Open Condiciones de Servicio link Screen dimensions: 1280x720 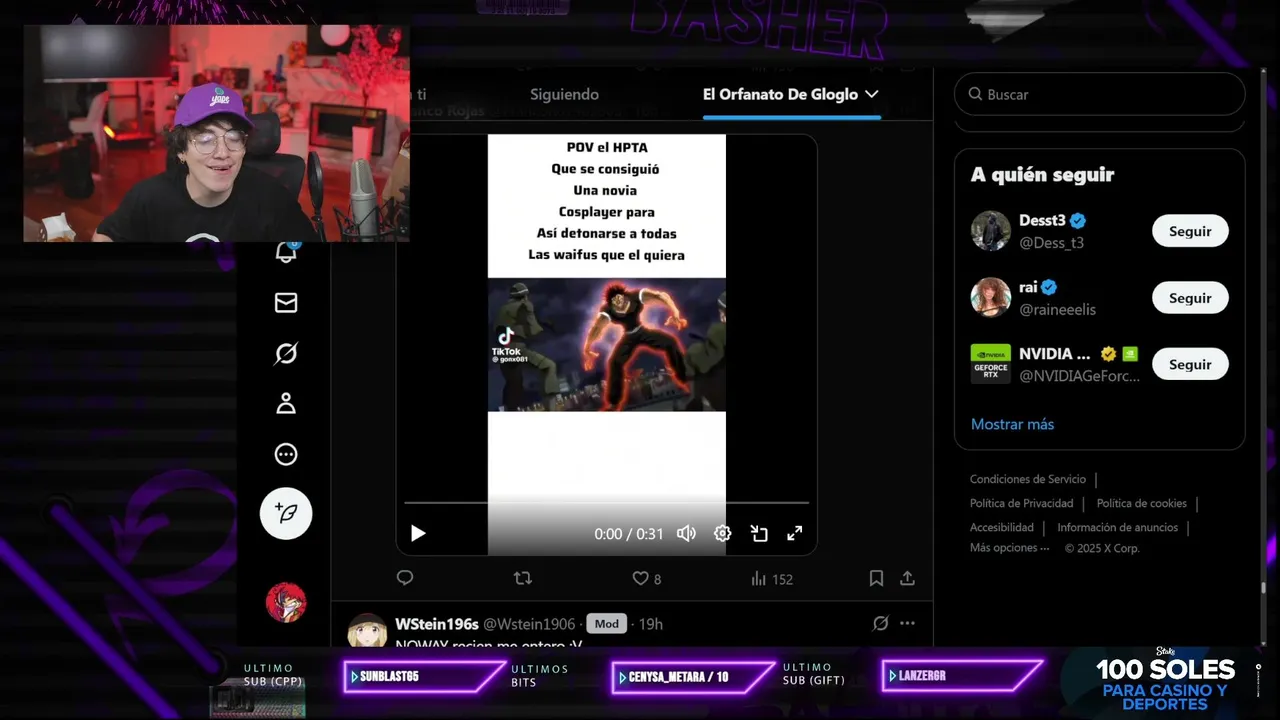pyautogui.click(x=1027, y=479)
